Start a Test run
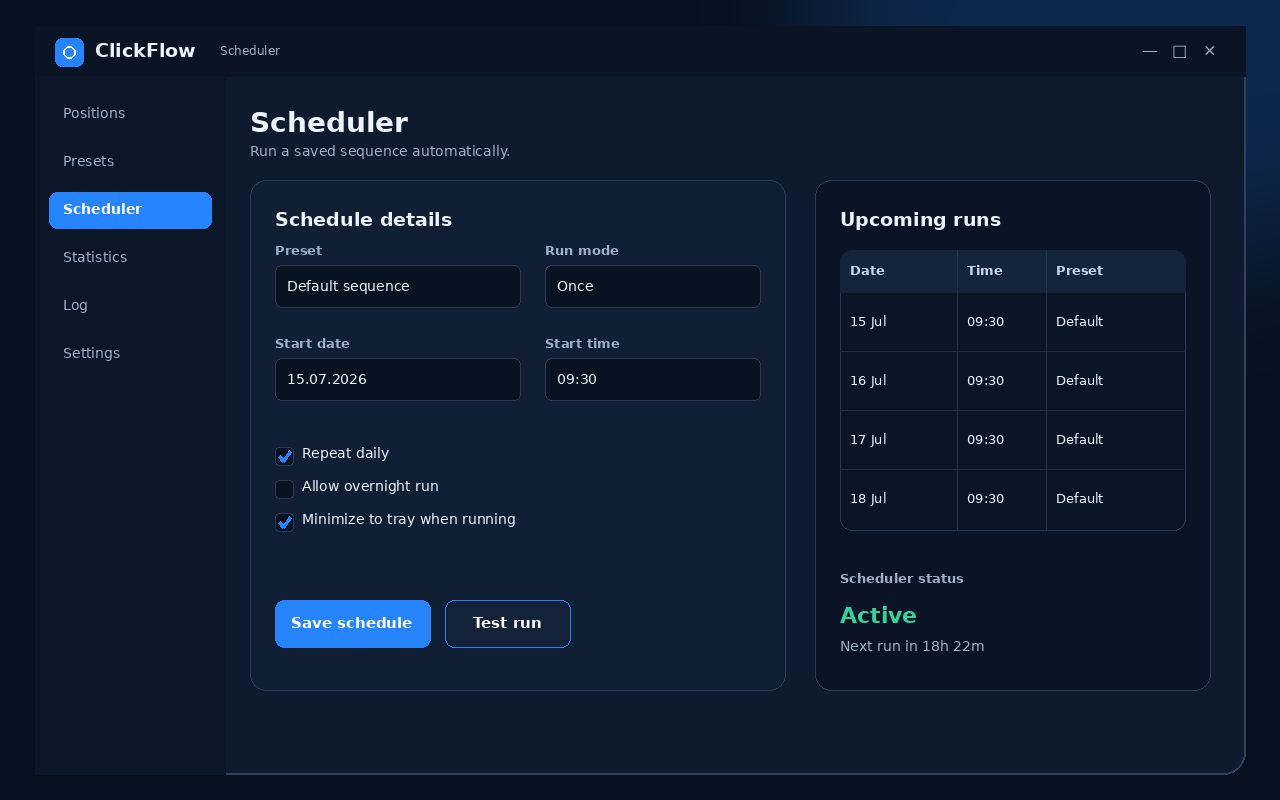This screenshot has width=1280, height=800. point(508,624)
